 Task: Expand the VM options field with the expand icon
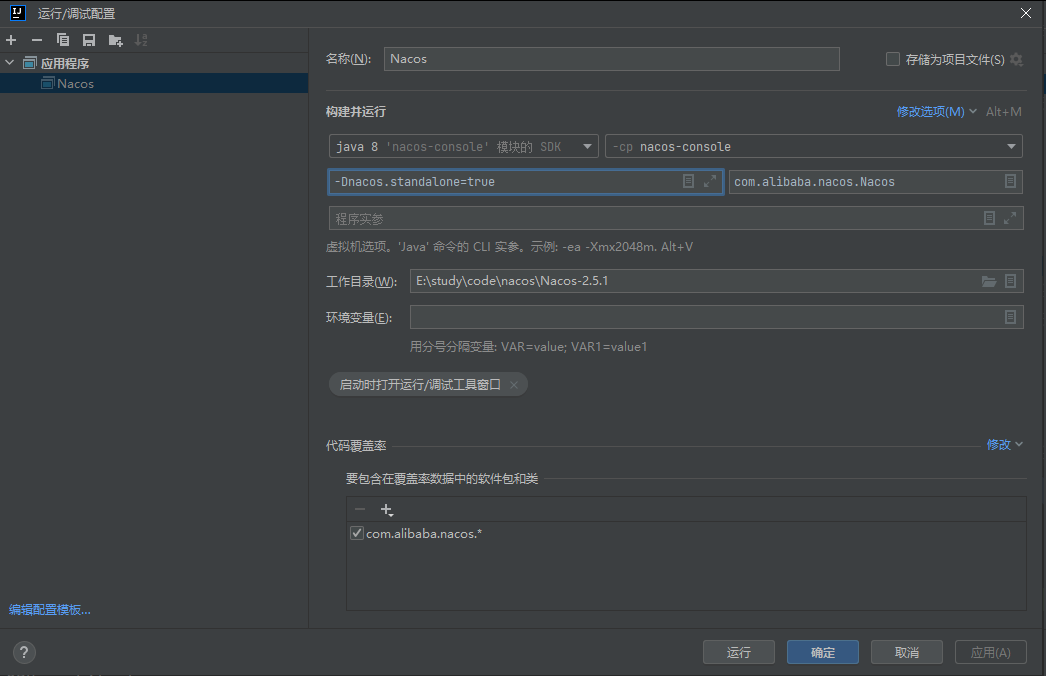(710, 181)
